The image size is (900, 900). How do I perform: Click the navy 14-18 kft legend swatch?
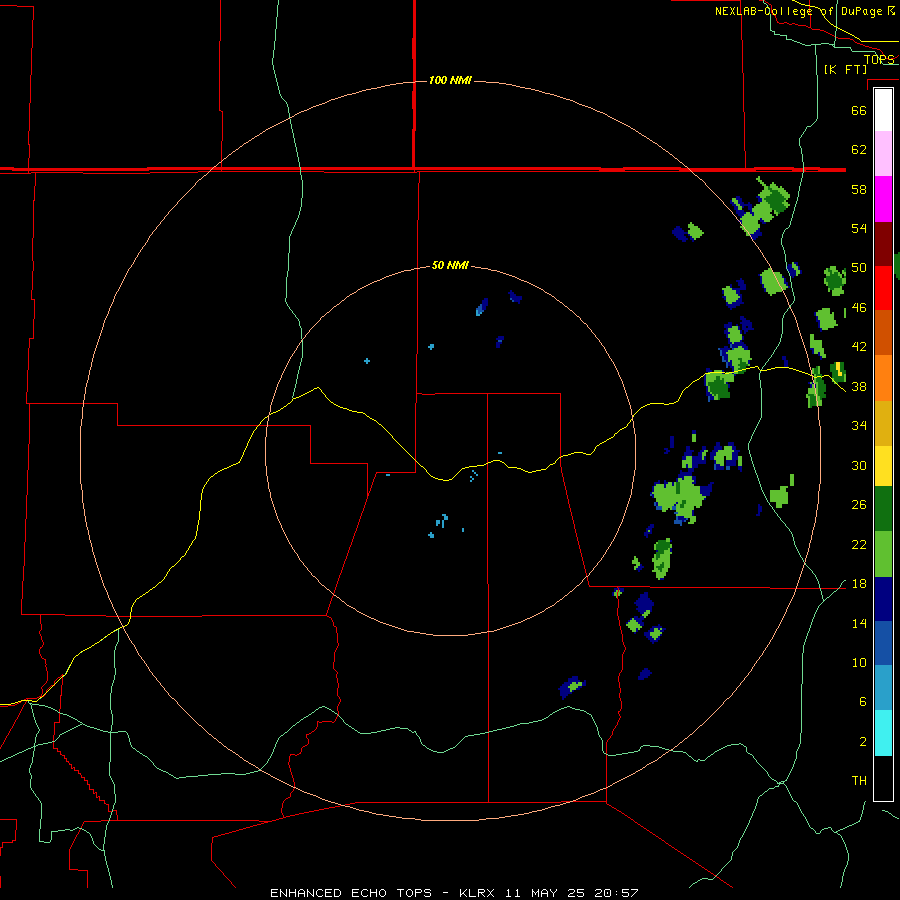[883, 599]
